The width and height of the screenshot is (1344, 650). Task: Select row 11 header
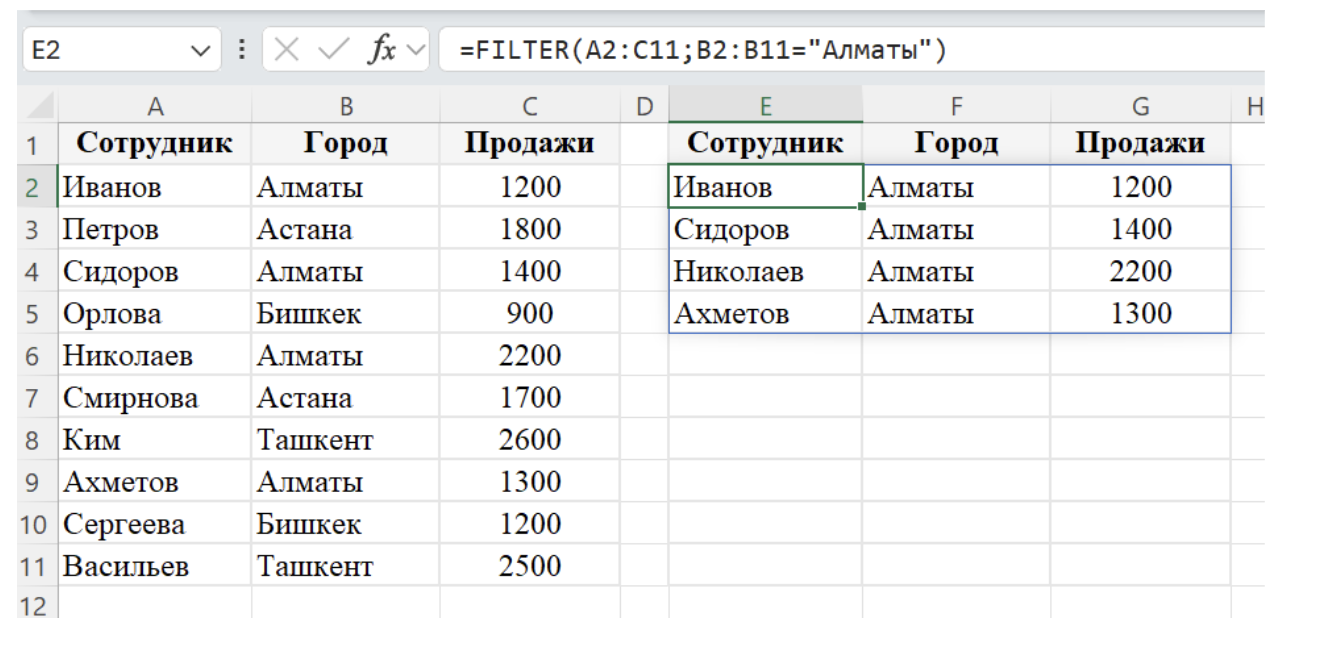click(30, 566)
